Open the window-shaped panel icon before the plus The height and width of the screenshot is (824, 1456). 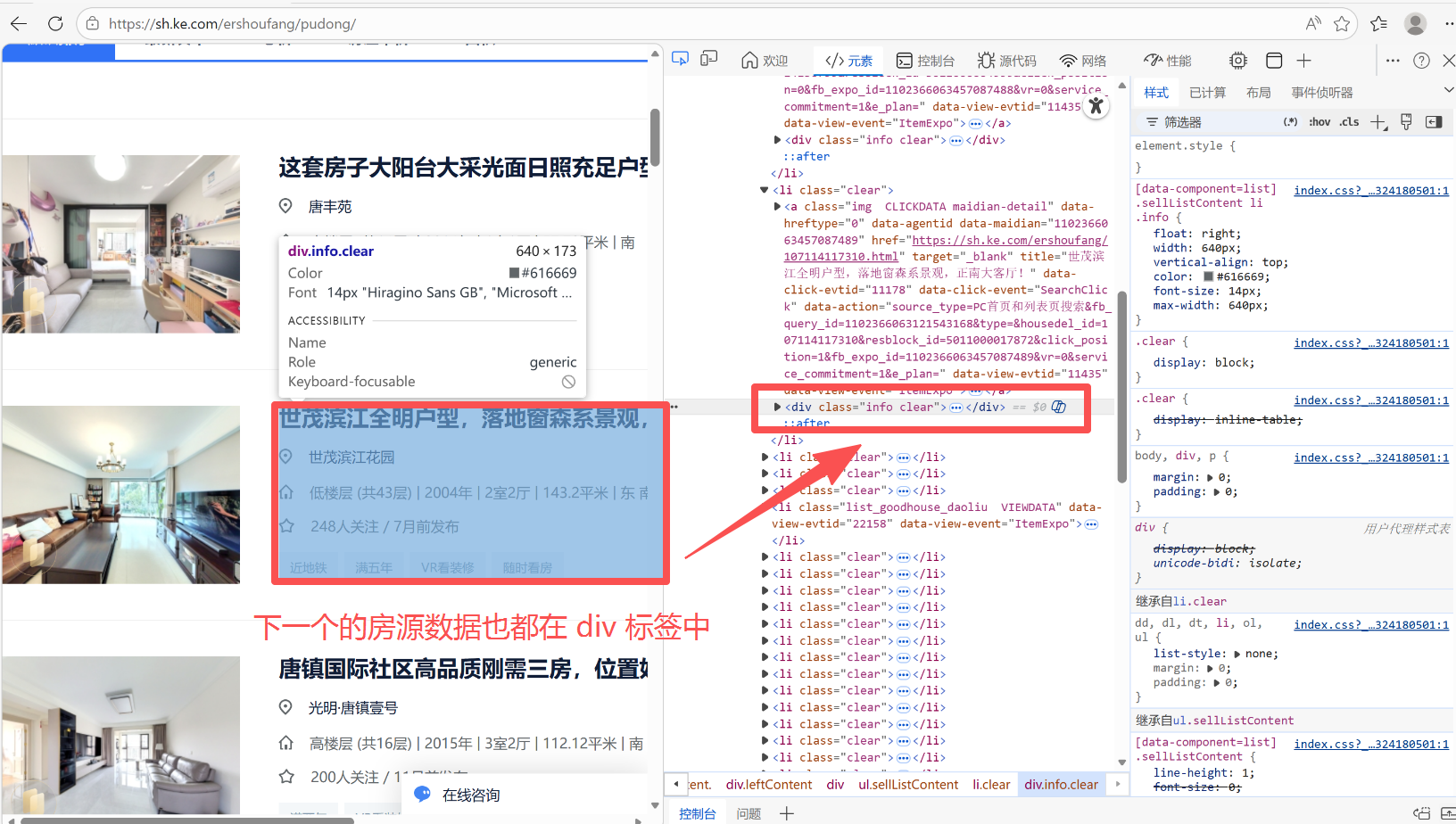click(1274, 61)
